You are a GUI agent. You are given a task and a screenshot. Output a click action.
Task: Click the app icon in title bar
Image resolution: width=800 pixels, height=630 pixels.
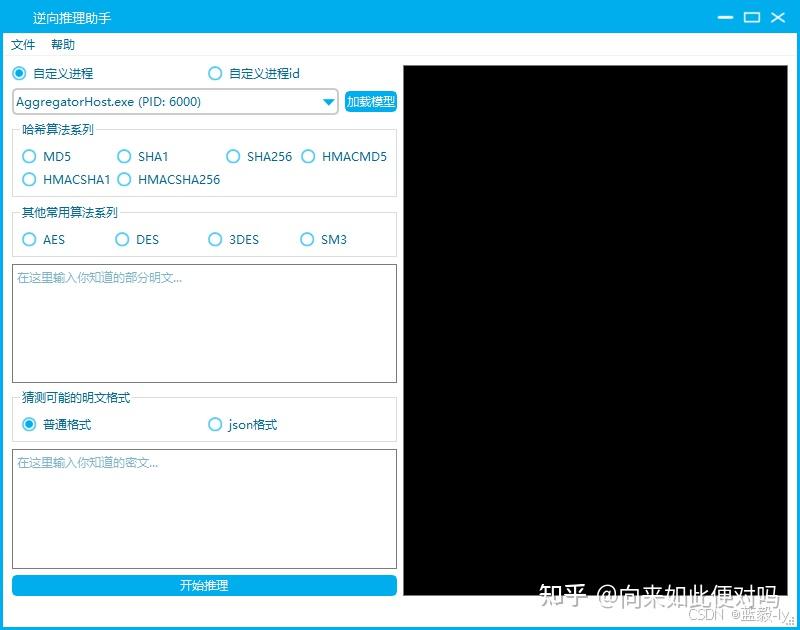point(14,16)
